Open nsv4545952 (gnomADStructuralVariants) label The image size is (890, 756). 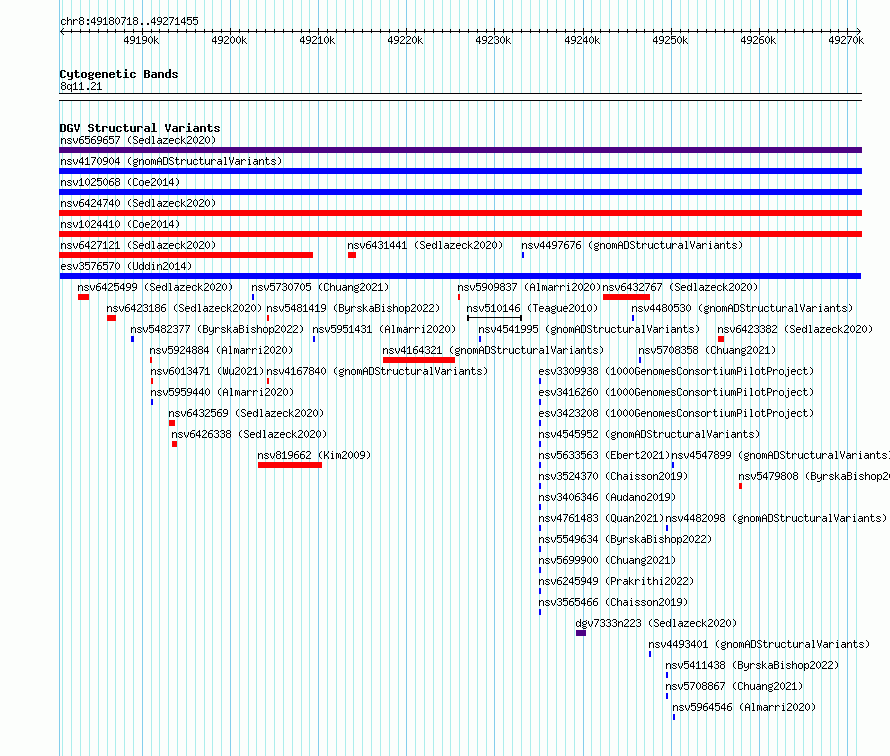click(649, 434)
